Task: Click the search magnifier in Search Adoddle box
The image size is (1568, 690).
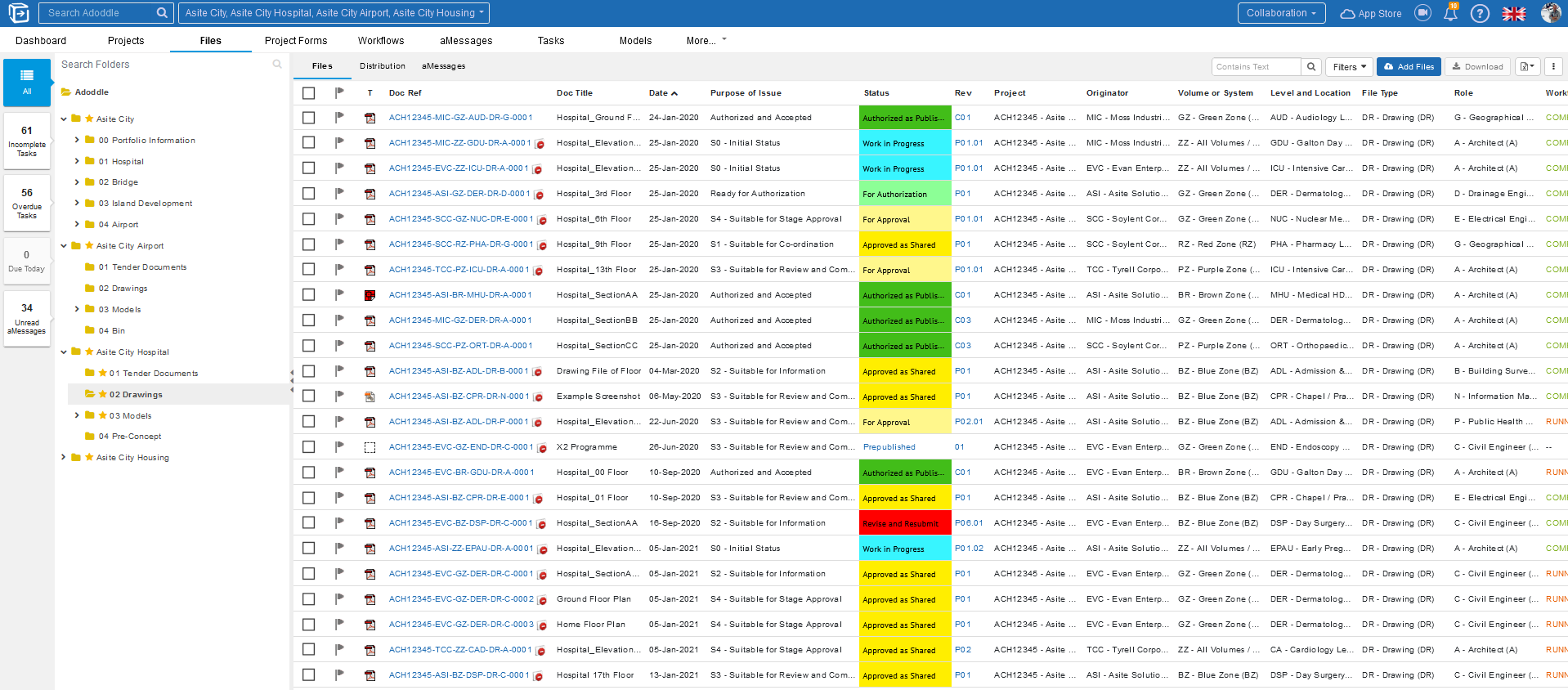Action: pos(162,13)
